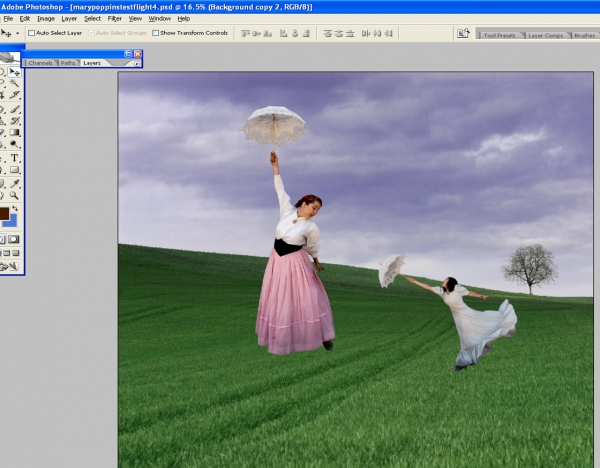This screenshot has height=468, width=600.
Task: Select the Eyedropper tool
Action: coord(15,184)
